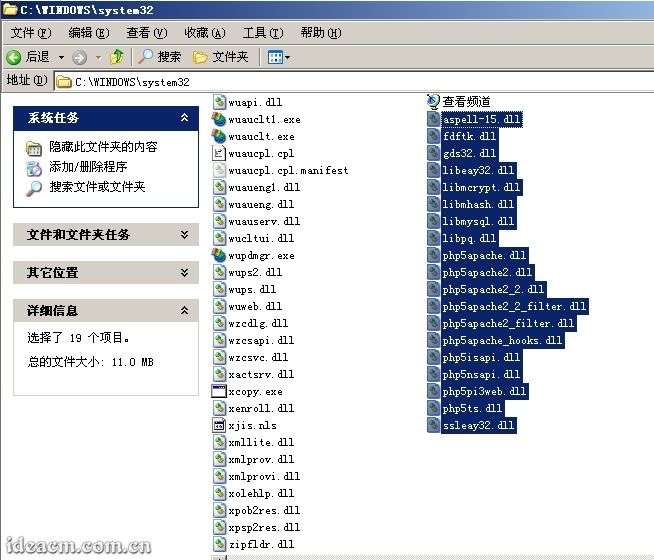Open the Back button history dropdown arrow
Screen dimensions: 654x560
[61, 57]
